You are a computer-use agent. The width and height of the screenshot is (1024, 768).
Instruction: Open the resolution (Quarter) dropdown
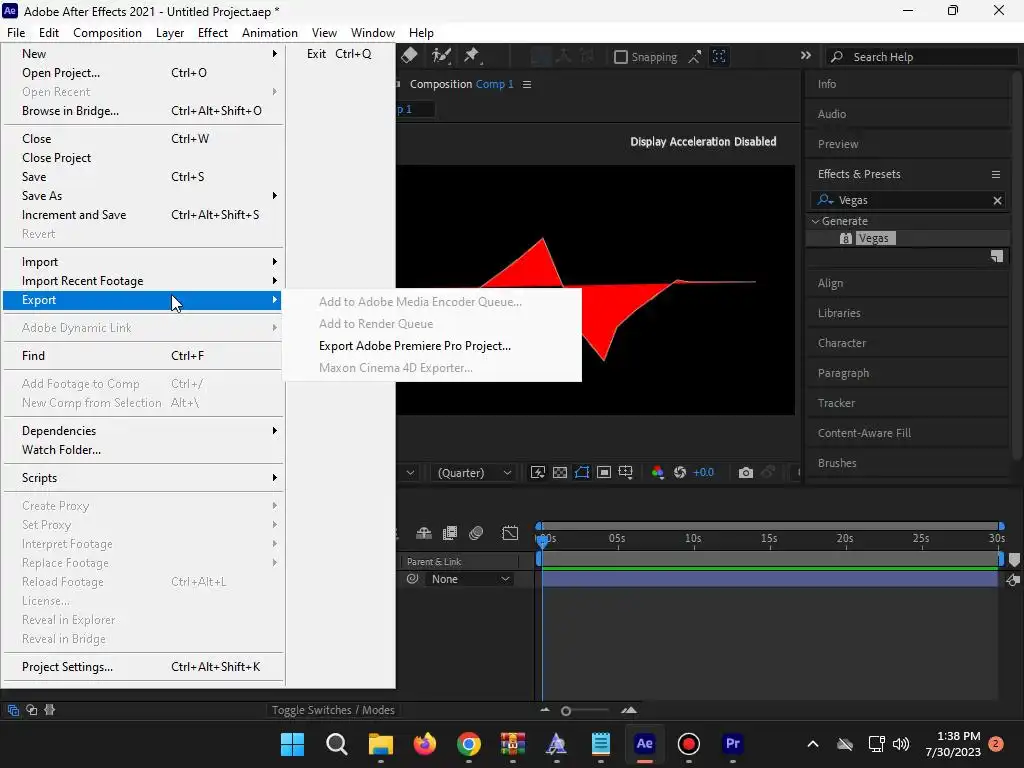(x=473, y=473)
